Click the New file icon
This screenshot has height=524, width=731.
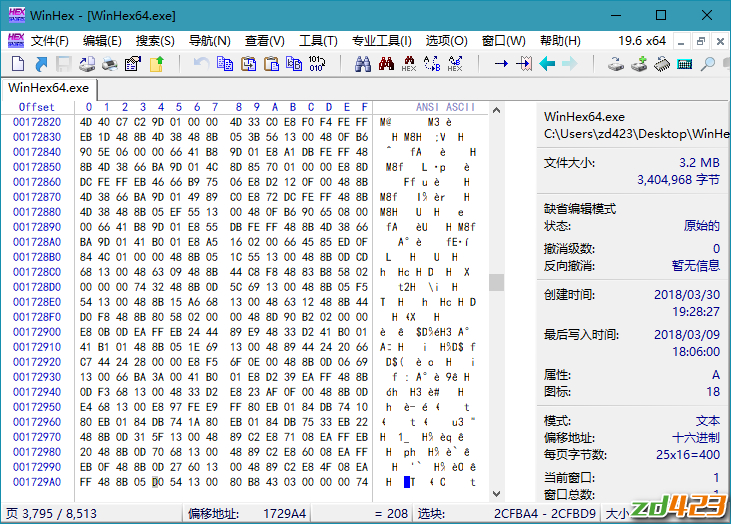pyautogui.click(x=18, y=63)
